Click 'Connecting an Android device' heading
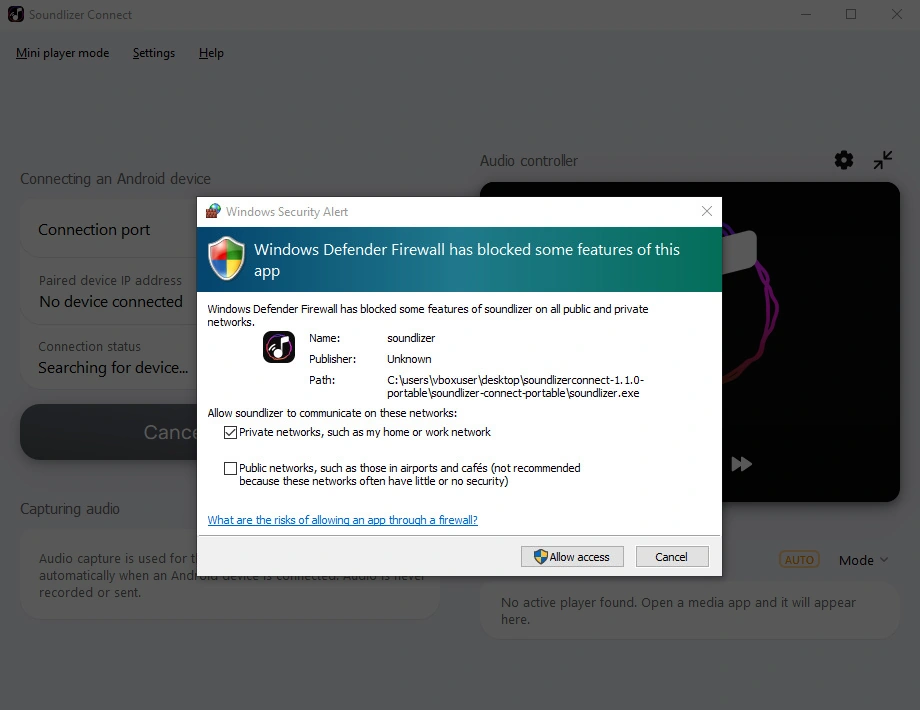Viewport: 920px width, 710px height. [x=116, y=178]
